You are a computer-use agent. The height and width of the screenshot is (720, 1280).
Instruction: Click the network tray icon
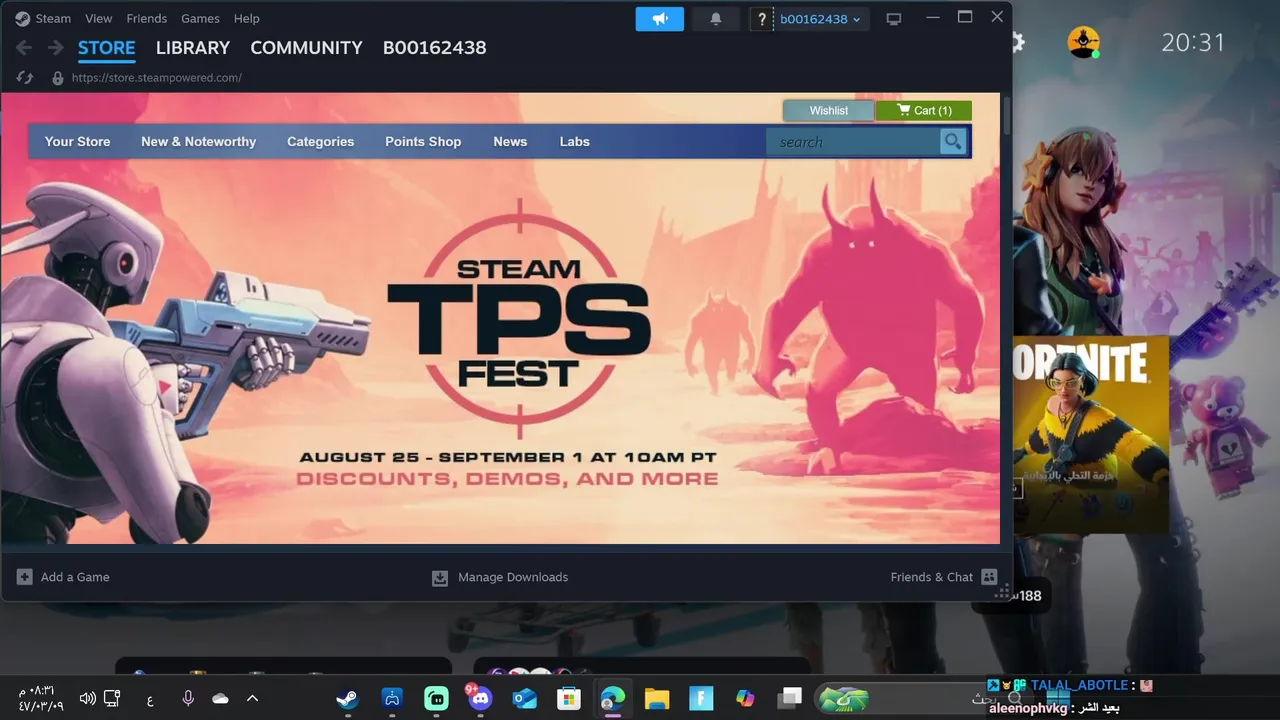(112, 698)
